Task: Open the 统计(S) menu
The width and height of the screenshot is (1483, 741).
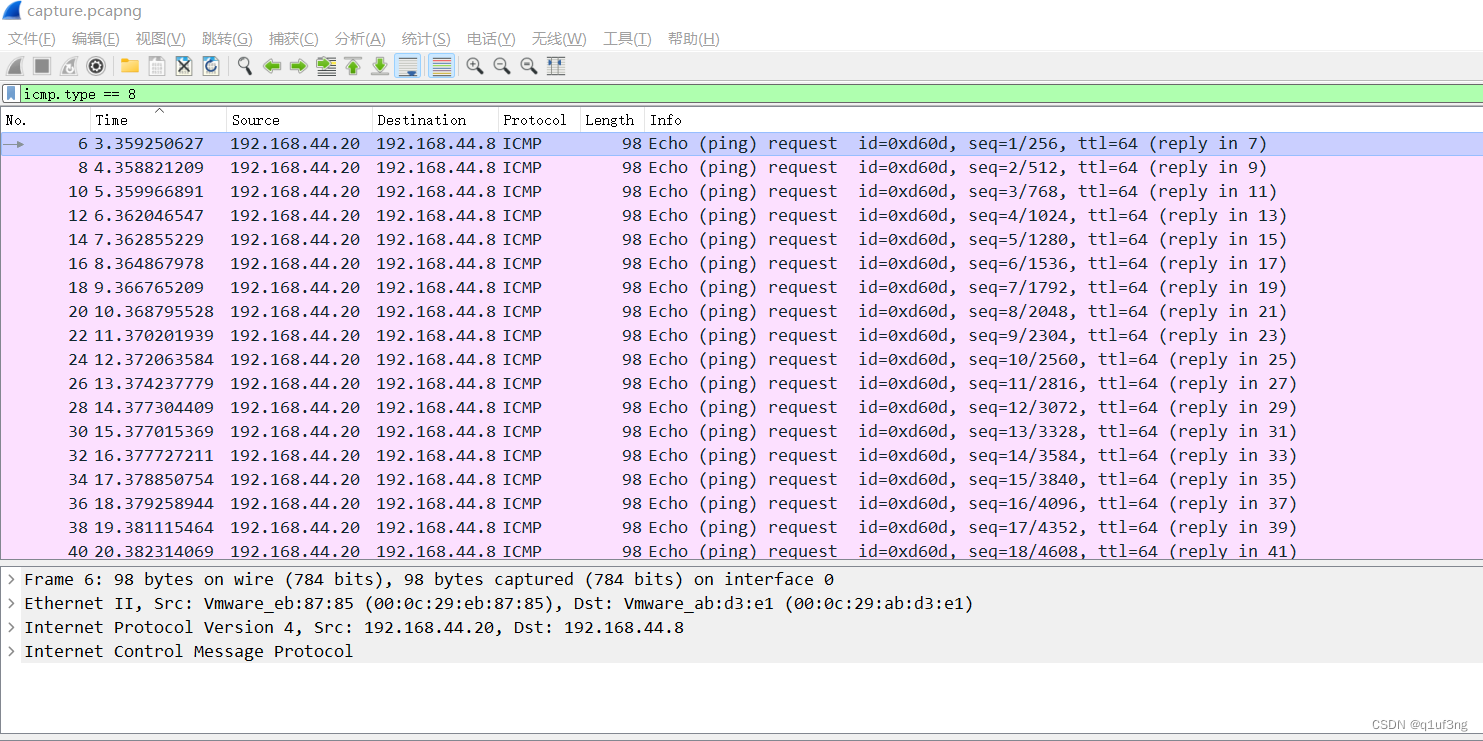Action: pos(426,39)
